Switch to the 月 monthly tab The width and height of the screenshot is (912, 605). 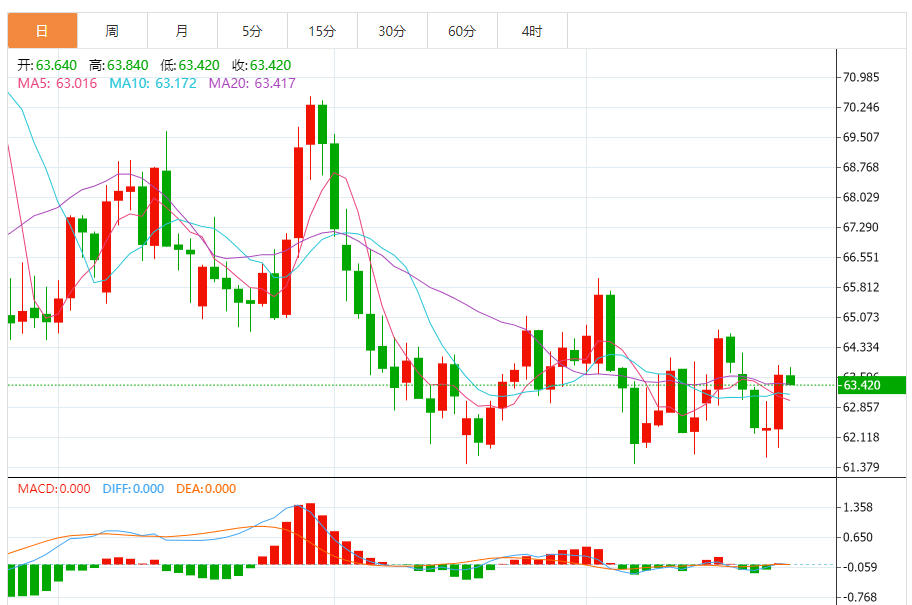(x=182, y=31)
